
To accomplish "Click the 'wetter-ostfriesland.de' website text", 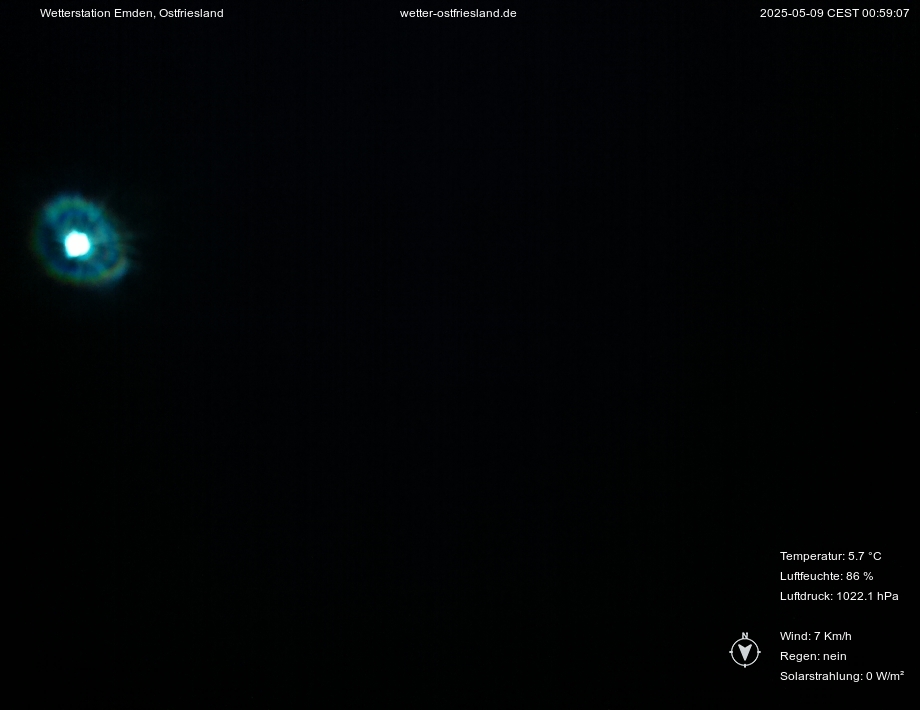I will pyautogui.click(x=458, y=13).
